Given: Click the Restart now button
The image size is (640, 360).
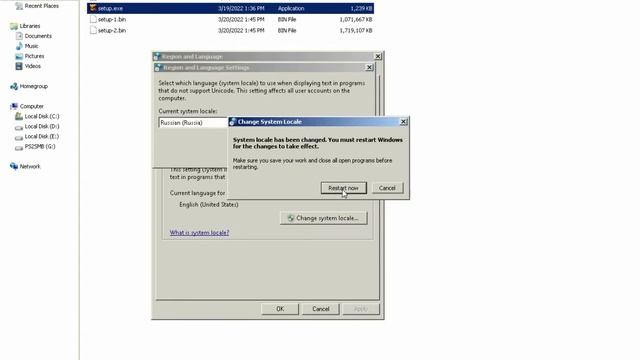Looking at the screenshot, I should point(344,188).
